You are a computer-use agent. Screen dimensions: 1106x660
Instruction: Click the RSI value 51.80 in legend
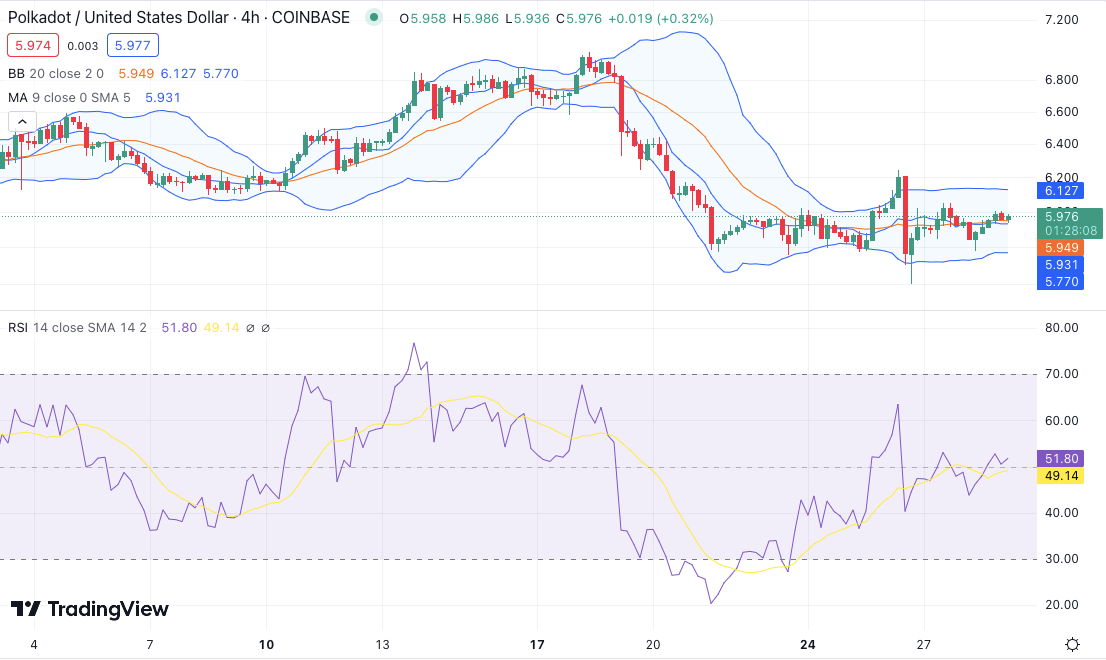179,327
